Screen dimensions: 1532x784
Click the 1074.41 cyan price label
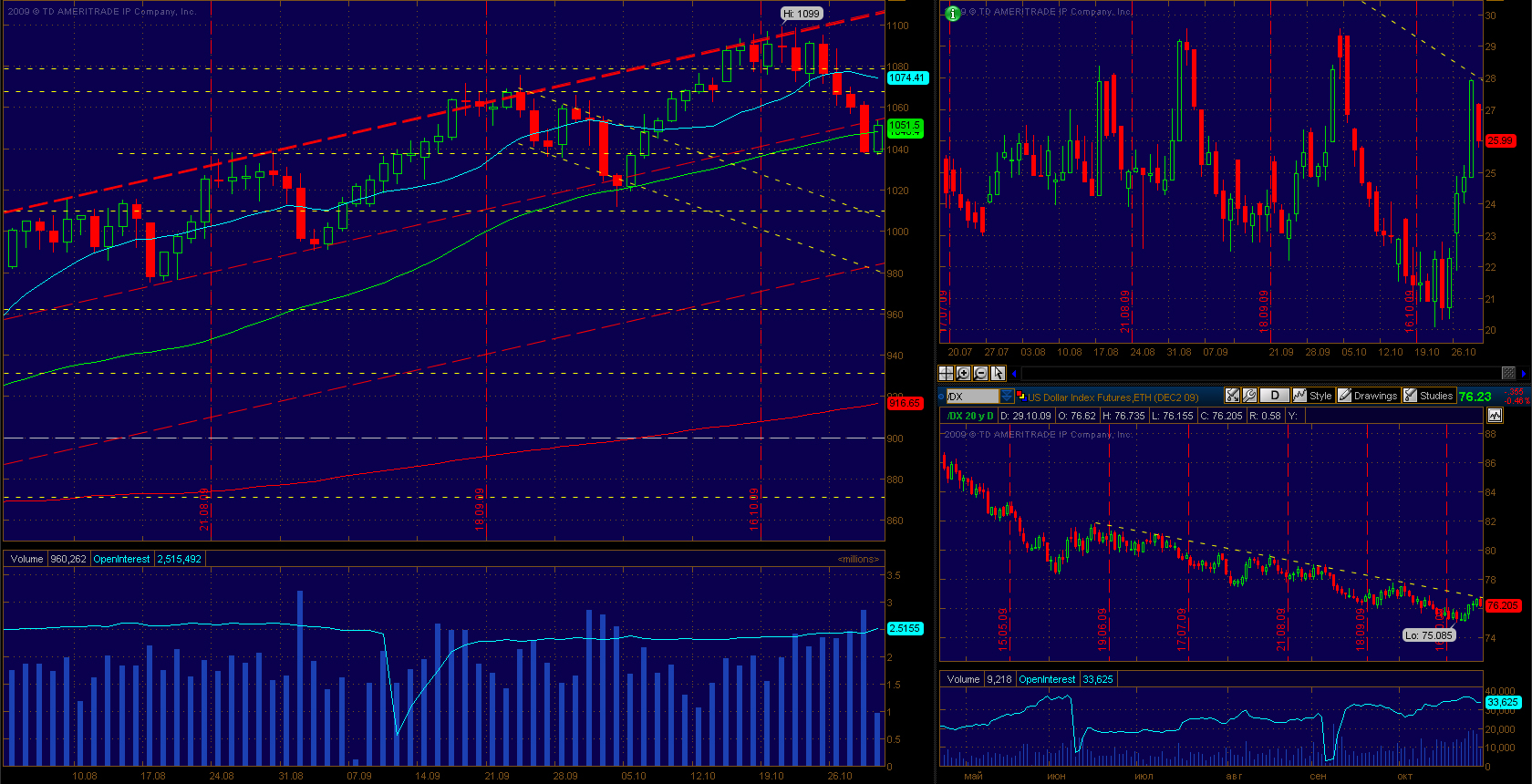(x=906, y=78)
